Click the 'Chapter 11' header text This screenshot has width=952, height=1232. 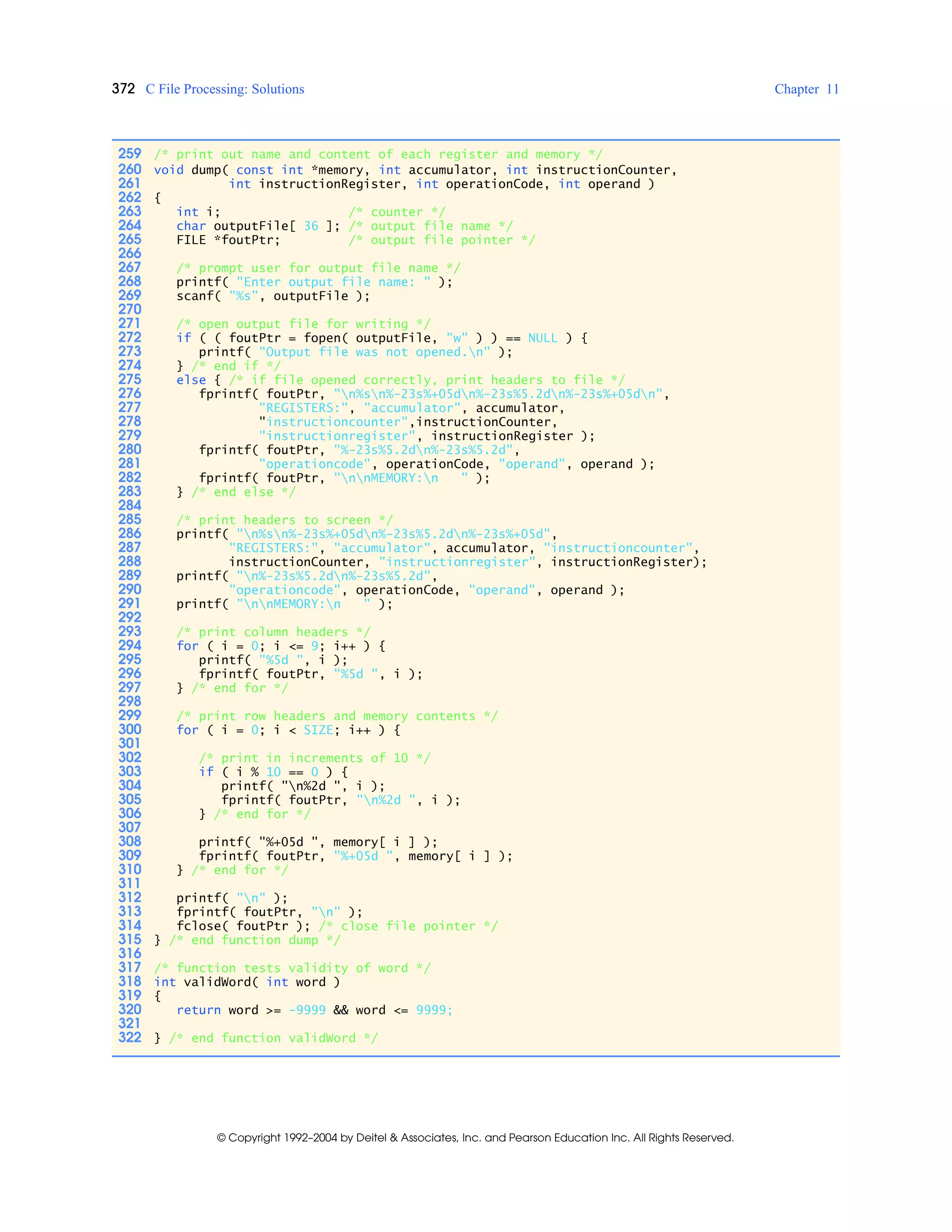806,89
